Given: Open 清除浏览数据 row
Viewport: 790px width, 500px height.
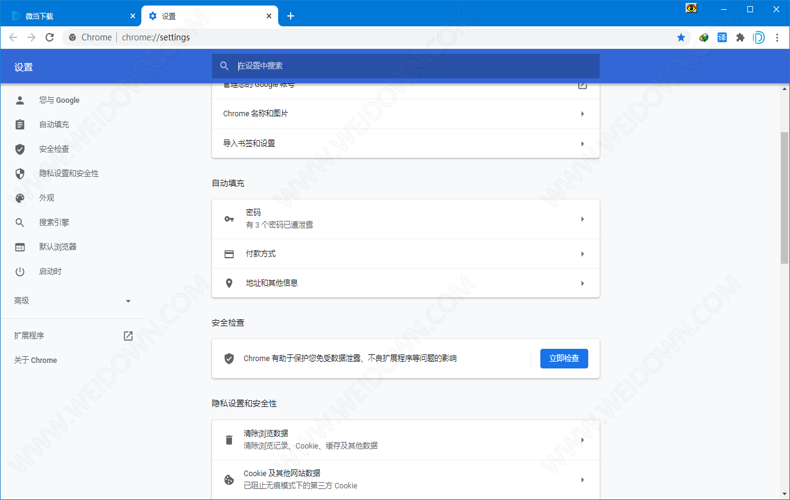Looking at the screenshot, I should click(x=405, y=440).
